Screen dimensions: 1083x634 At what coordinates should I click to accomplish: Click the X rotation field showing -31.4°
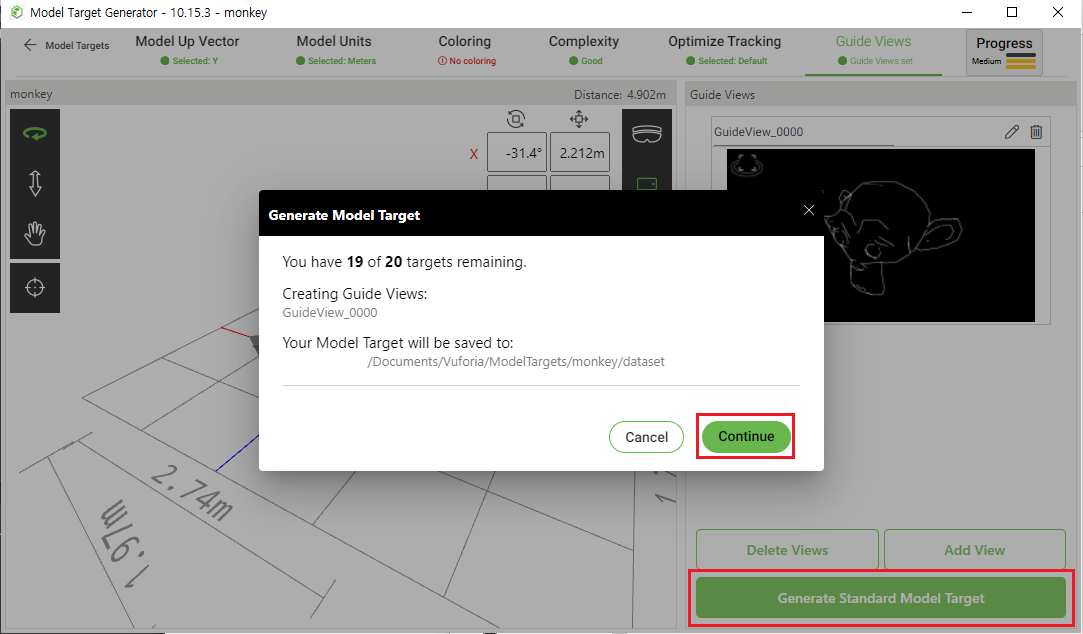[x=517, y=153]
